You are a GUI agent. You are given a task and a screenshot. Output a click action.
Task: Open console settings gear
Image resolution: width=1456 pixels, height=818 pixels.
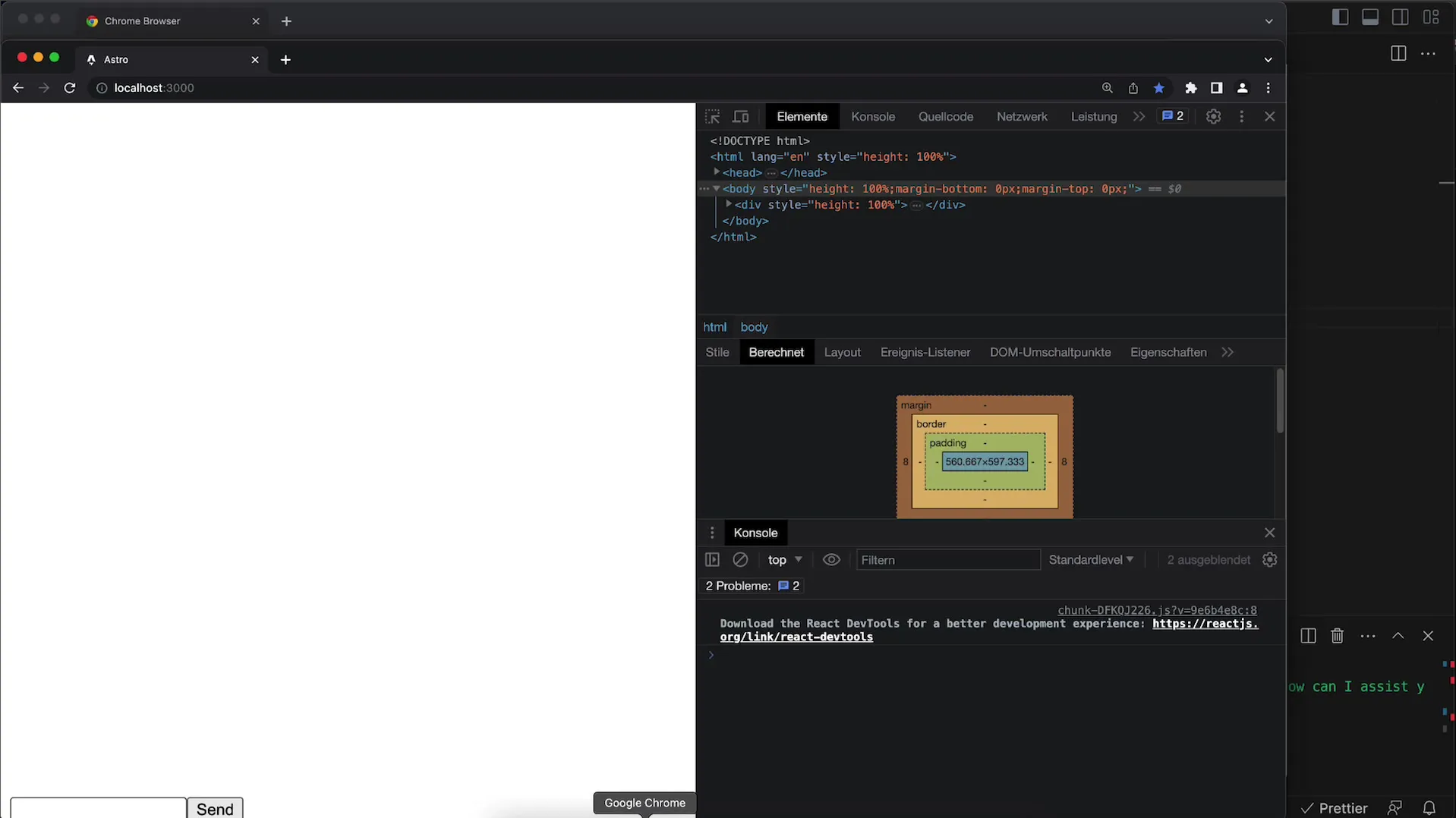click(x=1270, y=560)
